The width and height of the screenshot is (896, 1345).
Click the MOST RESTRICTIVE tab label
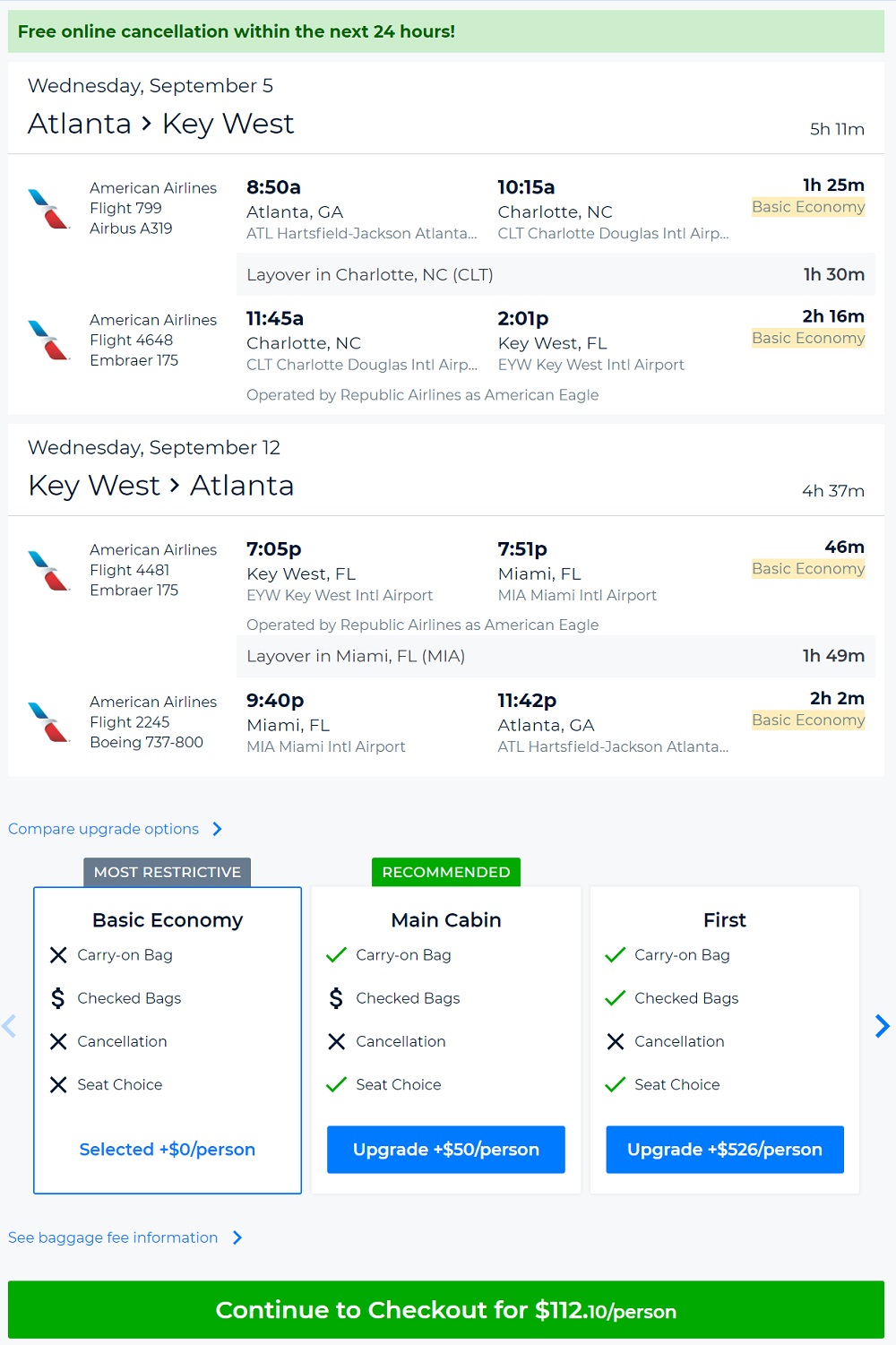pyautogui.click(x=168, y=872)
